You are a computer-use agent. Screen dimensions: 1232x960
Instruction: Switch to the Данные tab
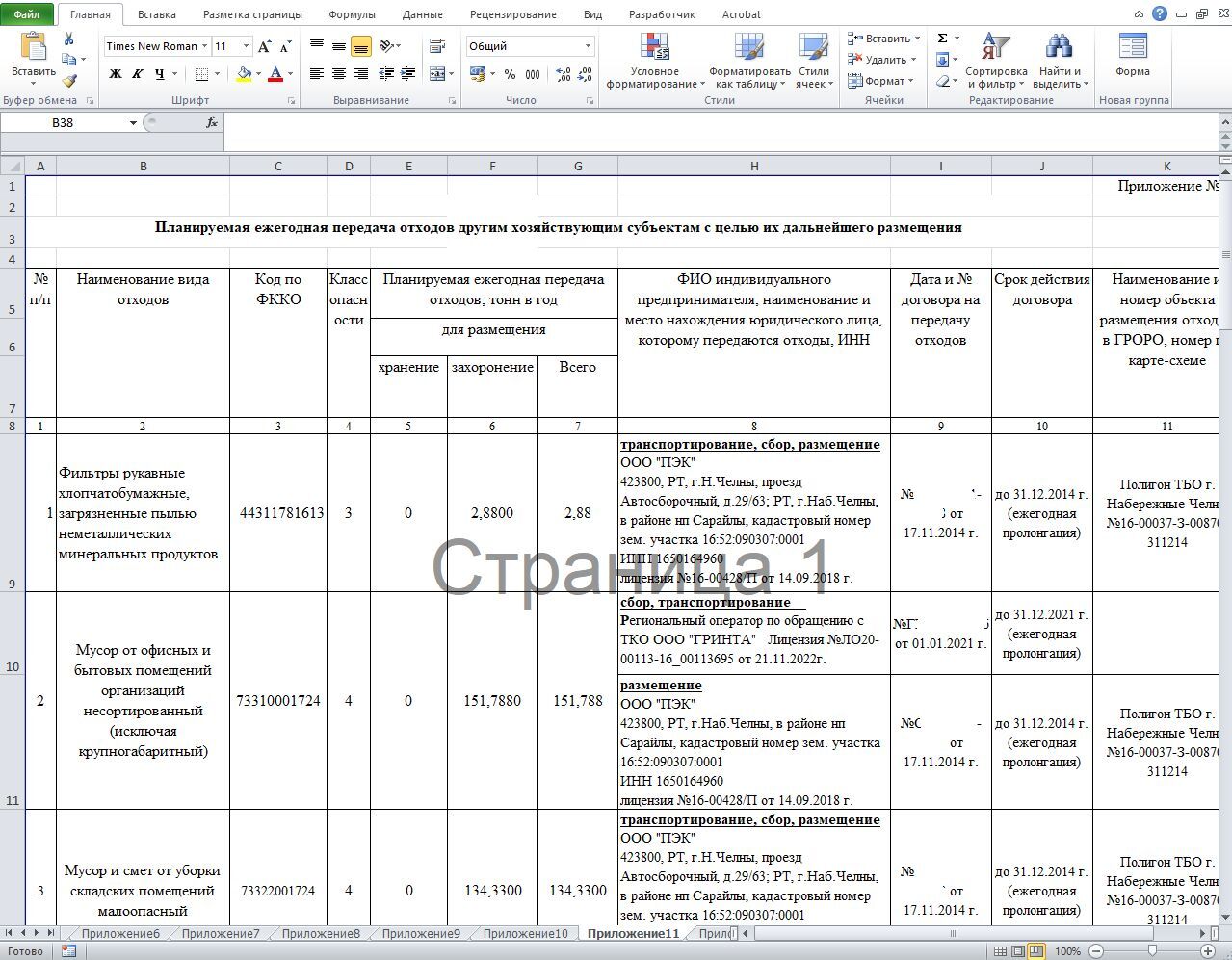[423, 14]
